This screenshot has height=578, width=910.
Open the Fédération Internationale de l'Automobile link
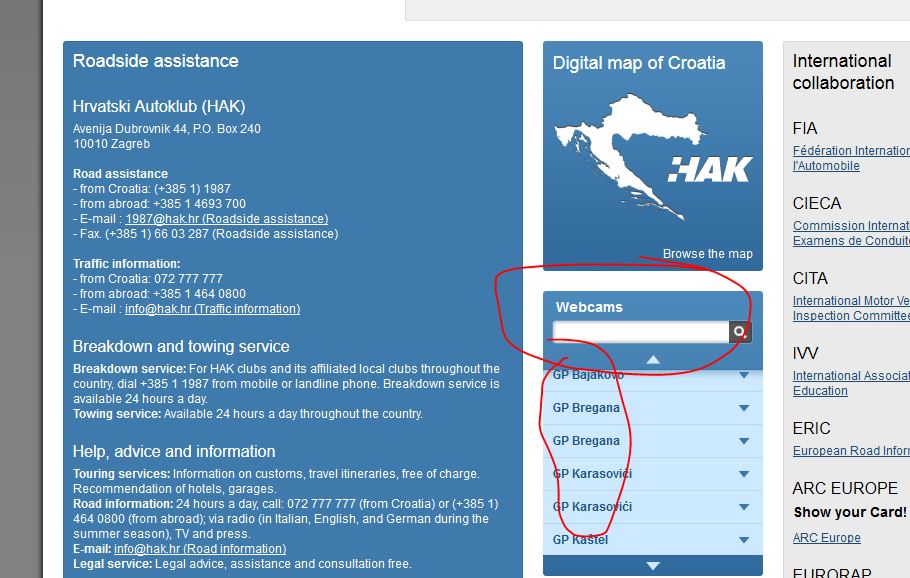pyautogui.click(x=851, y=158)
